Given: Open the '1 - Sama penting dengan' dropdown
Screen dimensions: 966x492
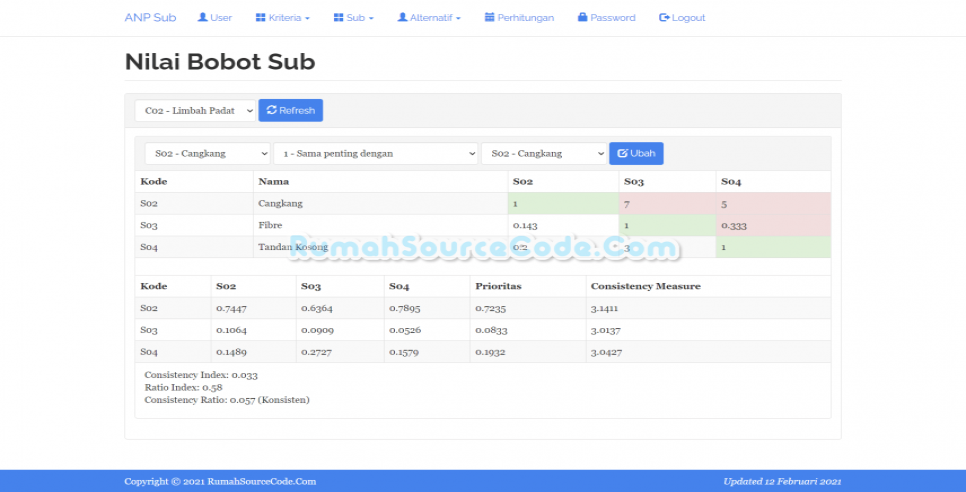Looking at the screenshot, I should (x=376, y=153).
